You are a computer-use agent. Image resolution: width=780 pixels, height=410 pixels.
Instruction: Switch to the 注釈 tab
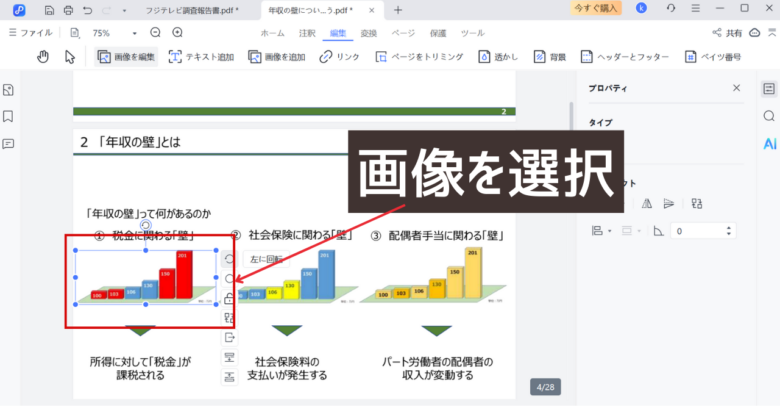307,33
